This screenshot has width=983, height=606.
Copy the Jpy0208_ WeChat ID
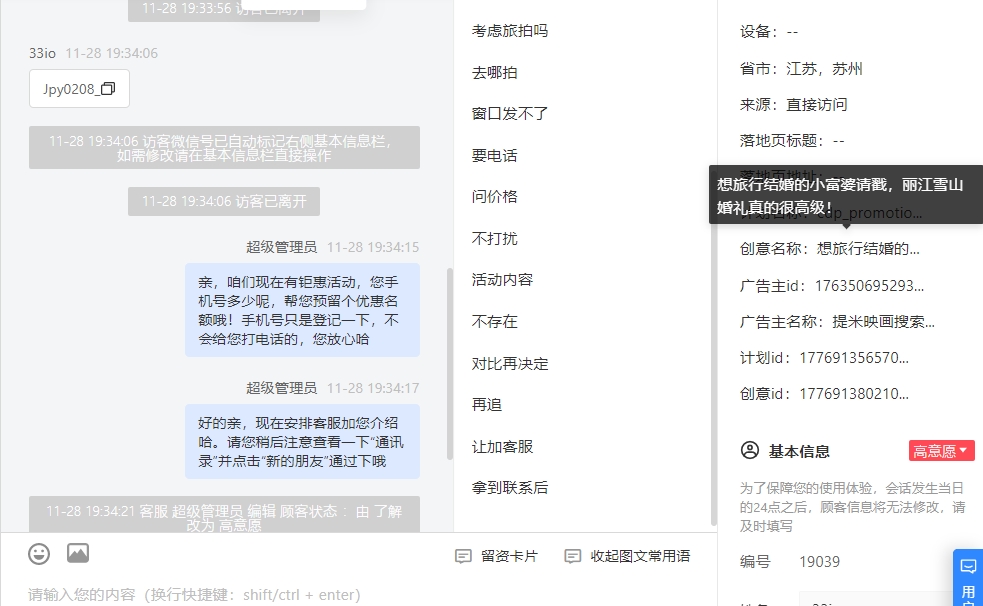coord(108,89)
